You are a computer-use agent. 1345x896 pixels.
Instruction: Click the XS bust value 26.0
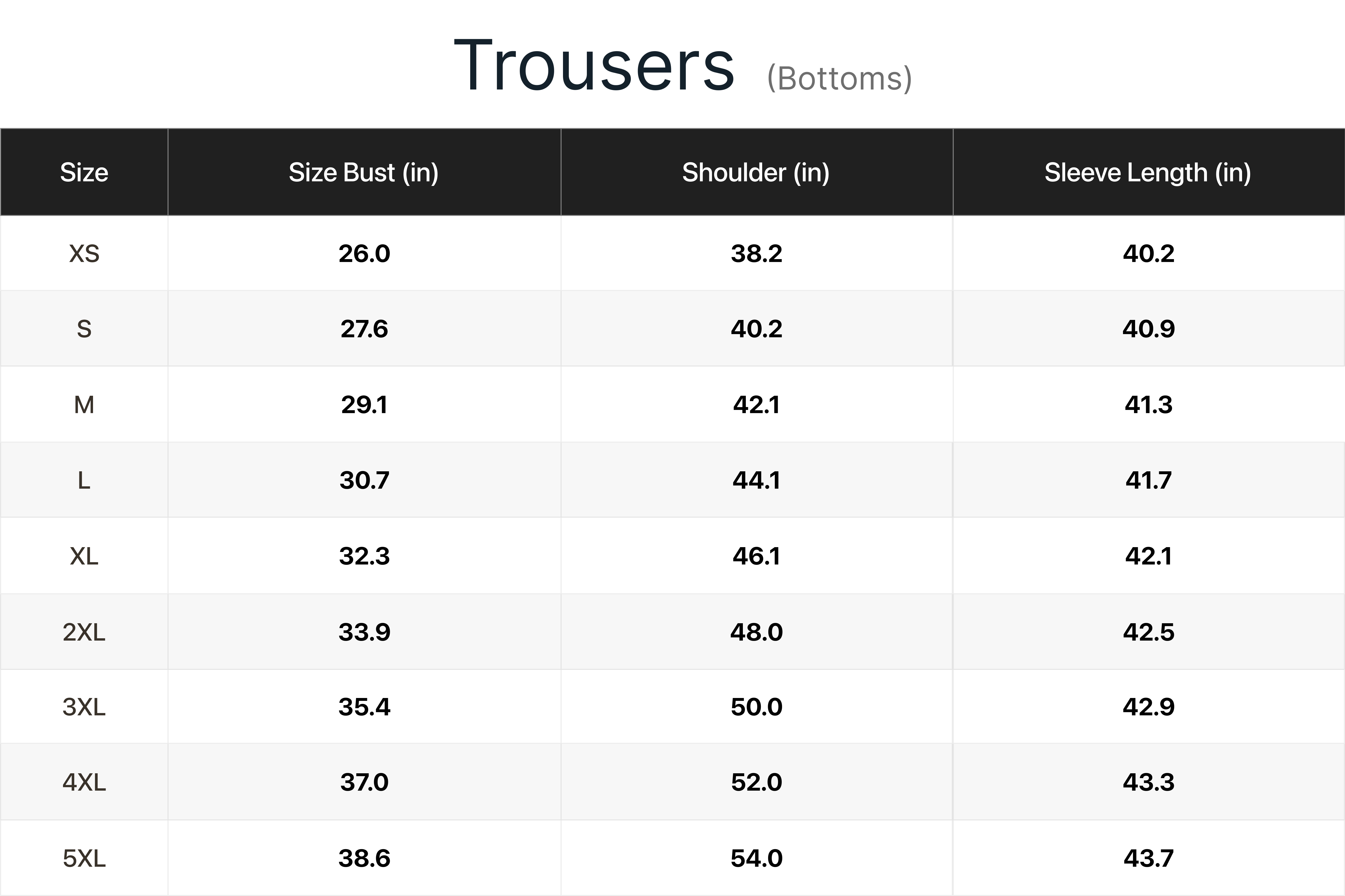tap(364, 253)
